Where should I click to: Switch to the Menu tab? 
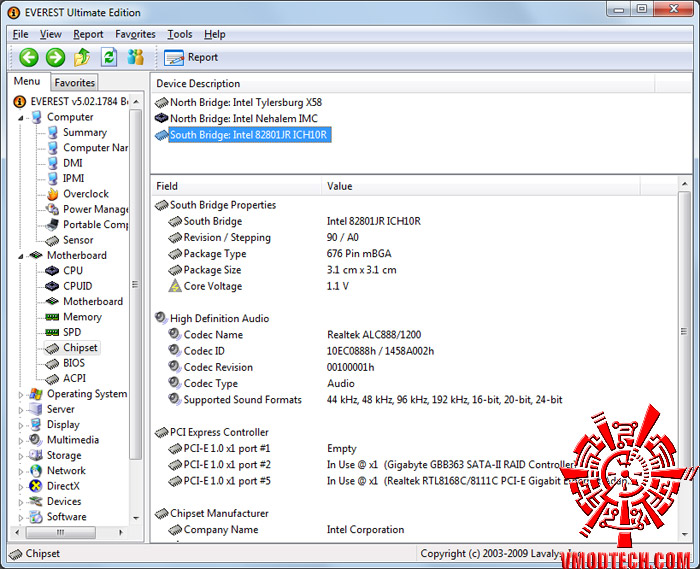pyautogui.click(x=27, y=81)
